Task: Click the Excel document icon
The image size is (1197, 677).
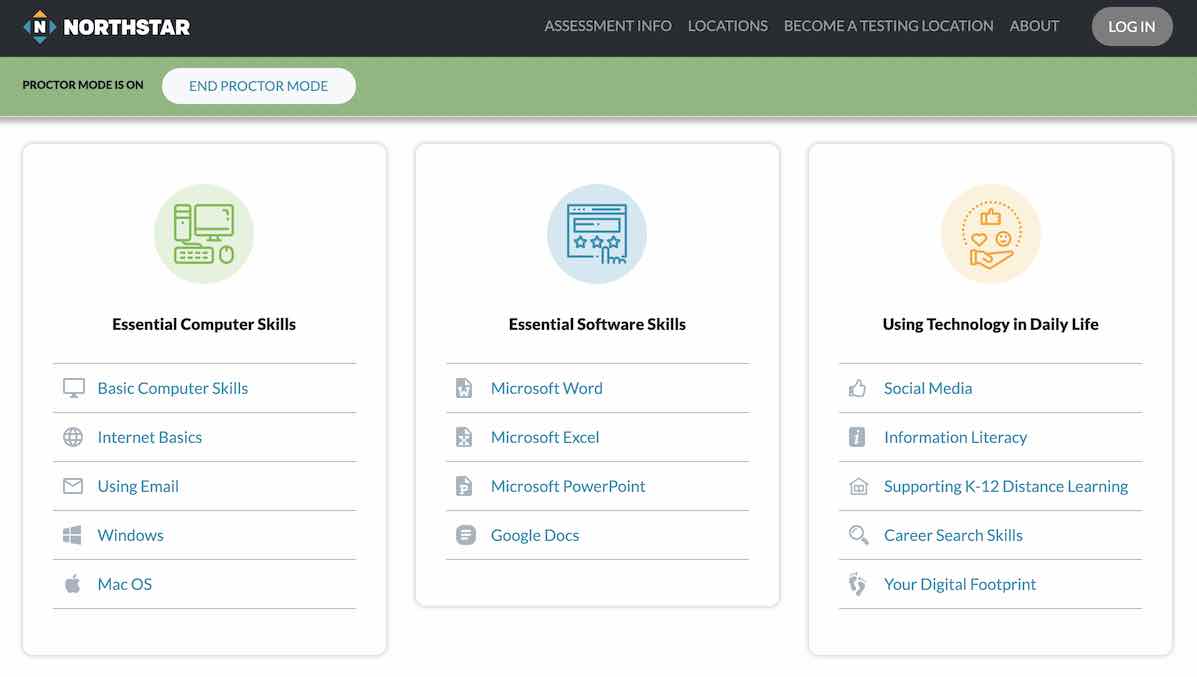Action: point(464,437)
